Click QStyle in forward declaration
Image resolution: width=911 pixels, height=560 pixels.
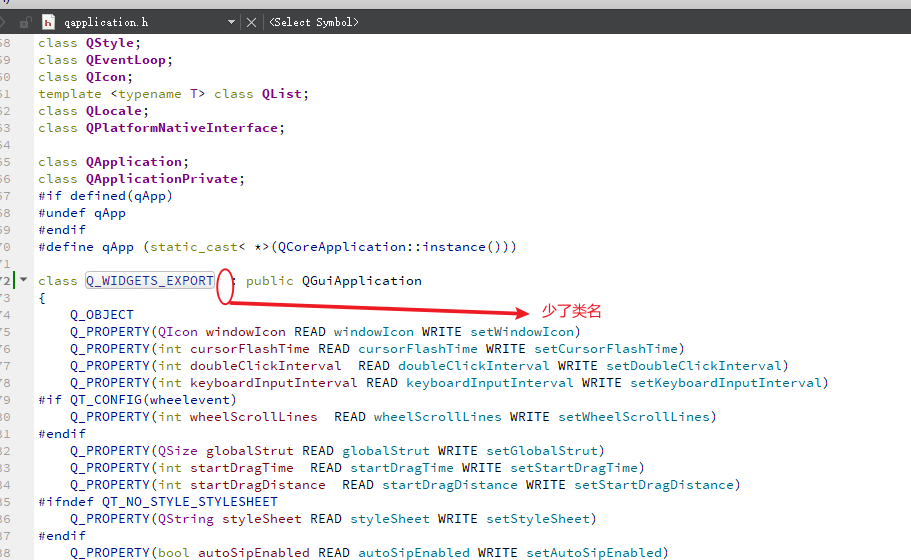pos(110,43)
